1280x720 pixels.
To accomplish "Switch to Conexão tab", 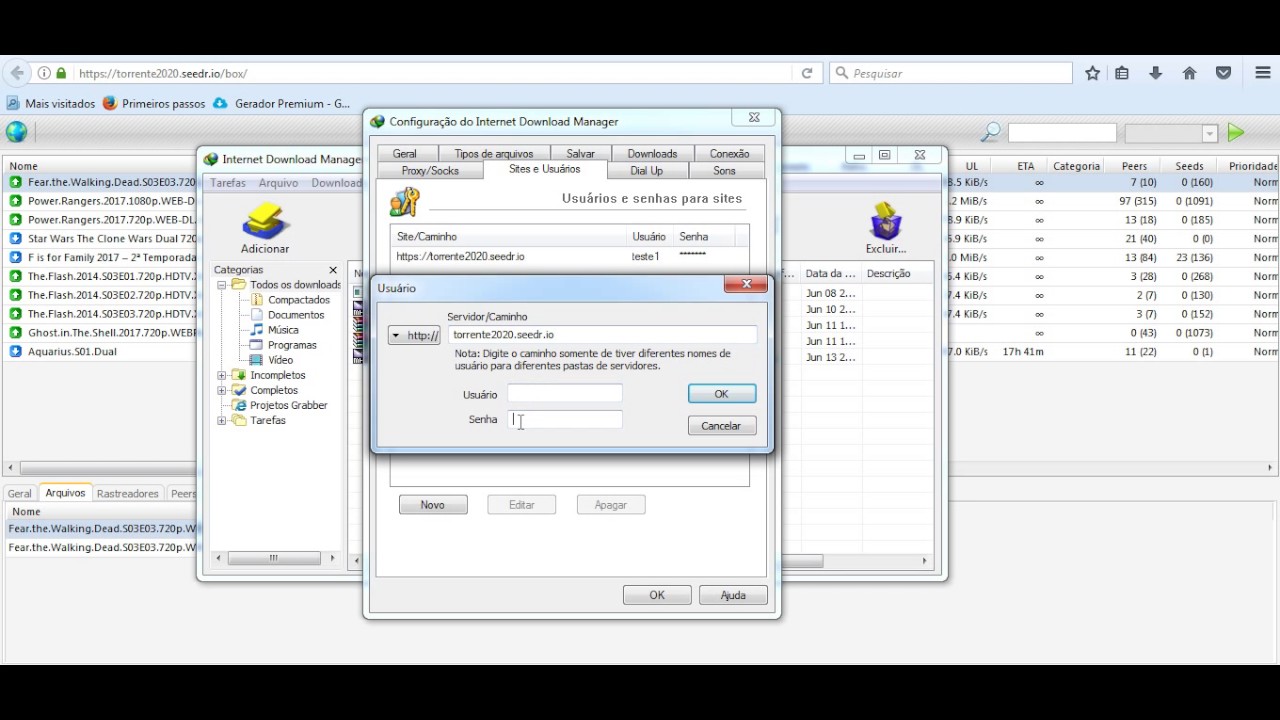I will (x=730, y=154).
